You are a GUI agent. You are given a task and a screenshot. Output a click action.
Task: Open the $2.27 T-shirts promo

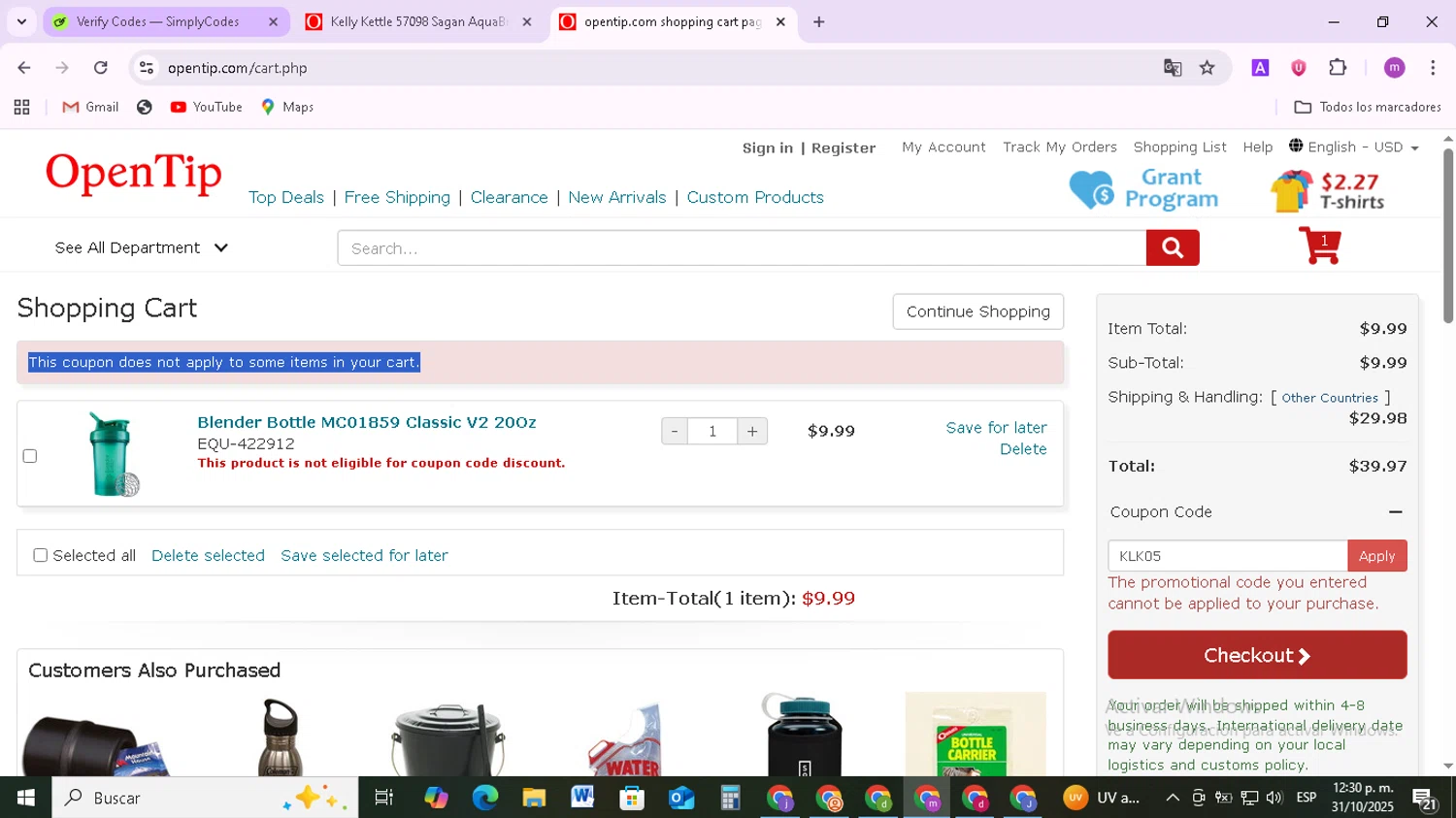[1327, 190]
